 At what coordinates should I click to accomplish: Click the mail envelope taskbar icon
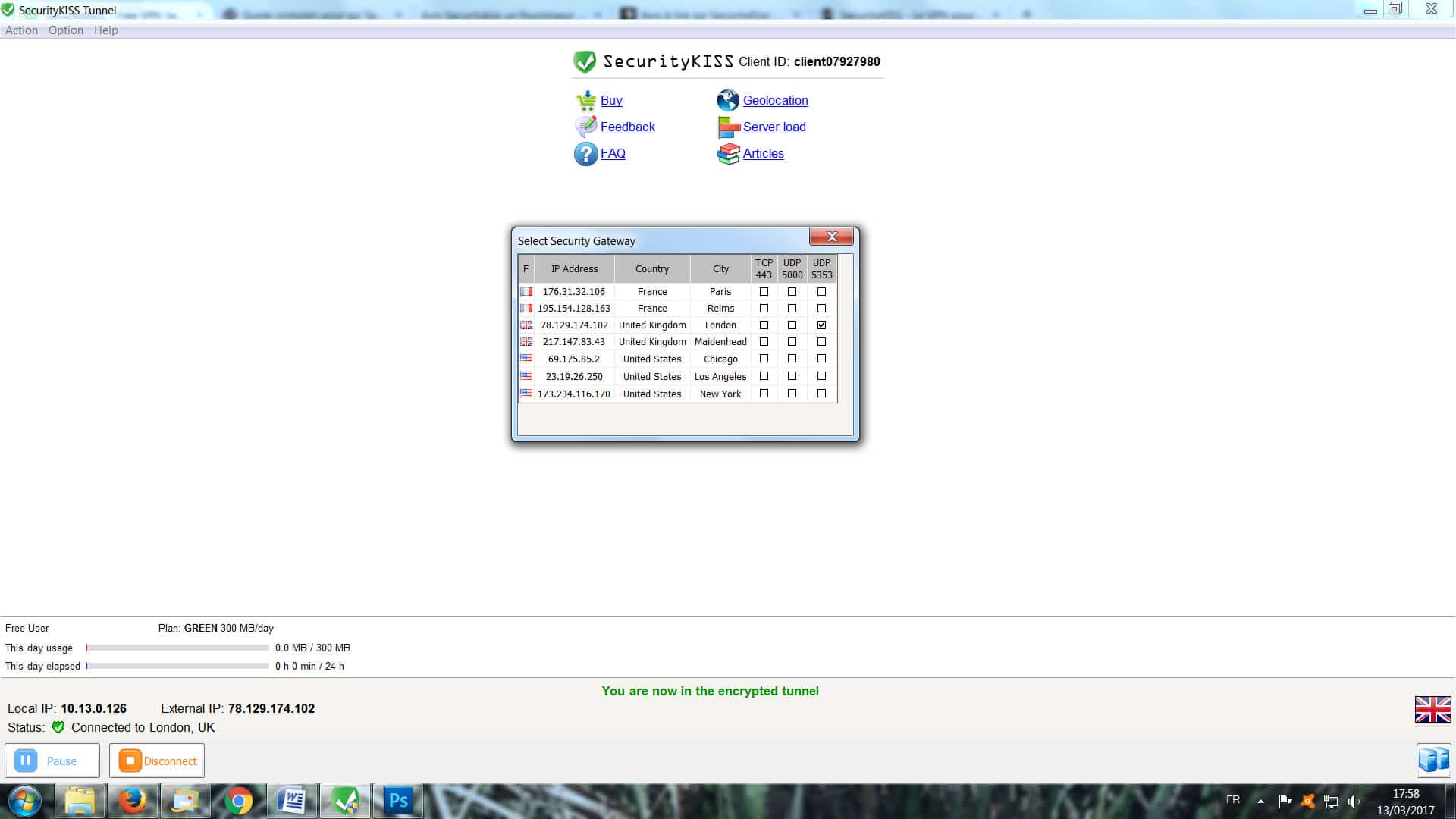pyautogui.click(x=185, y=801)
